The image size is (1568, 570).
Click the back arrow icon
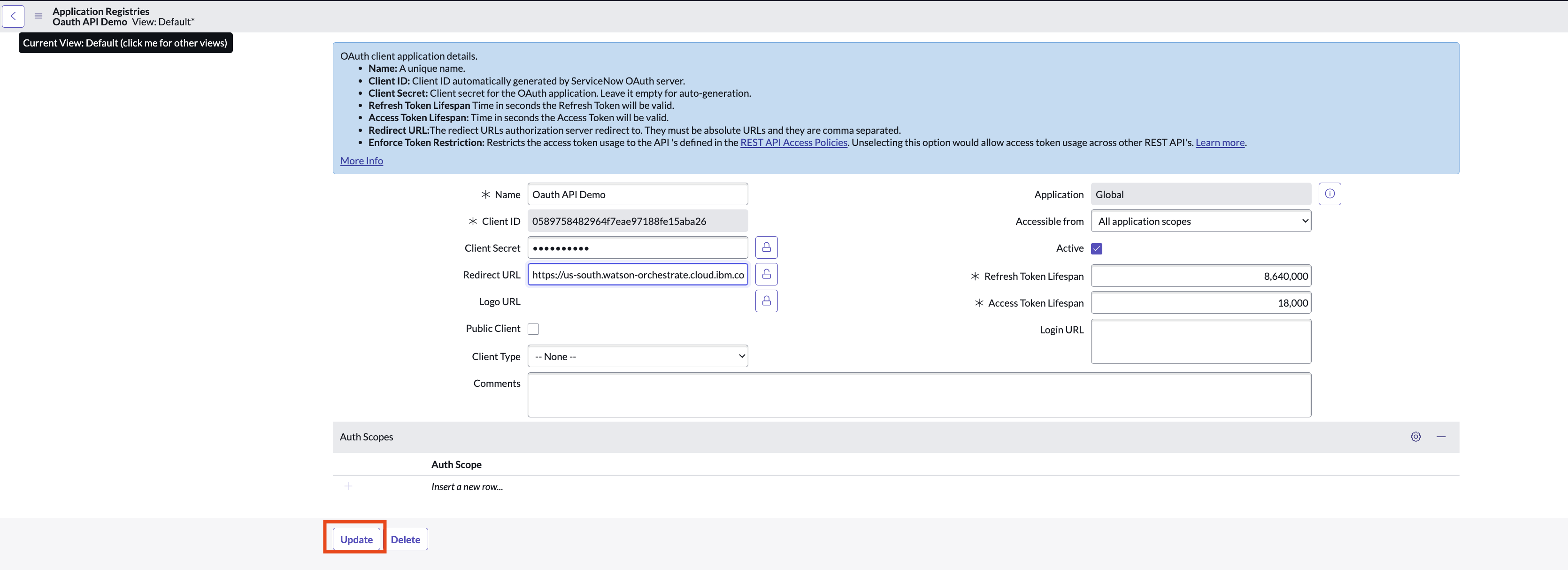click(x=14, y=16)
